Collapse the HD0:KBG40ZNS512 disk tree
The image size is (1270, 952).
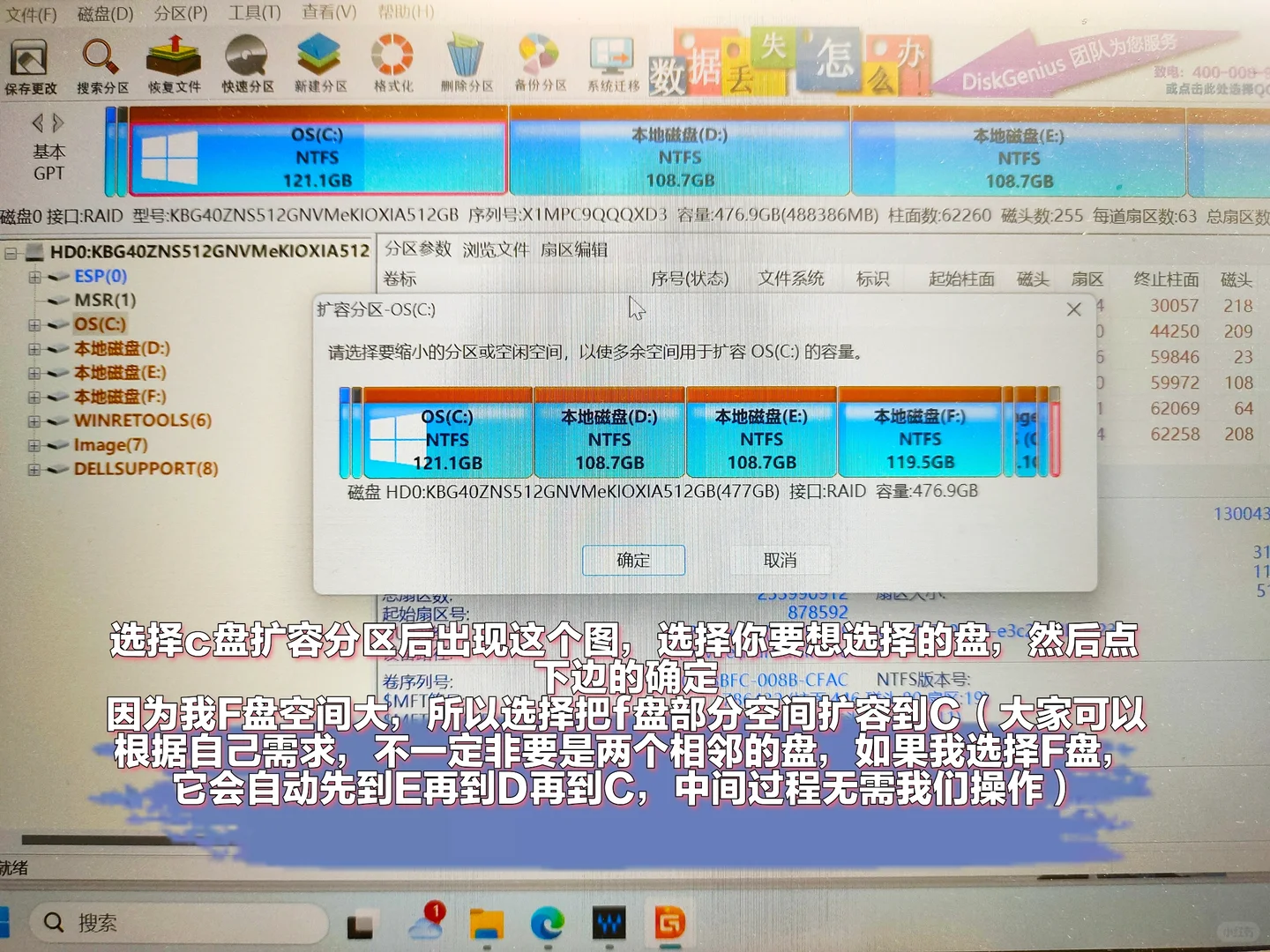coord(9,251)
